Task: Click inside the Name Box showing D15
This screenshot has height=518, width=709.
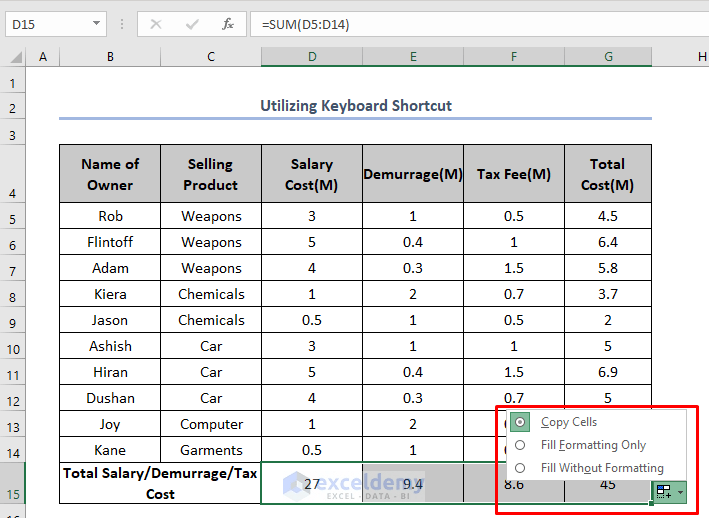Action: tap(50, 24)
